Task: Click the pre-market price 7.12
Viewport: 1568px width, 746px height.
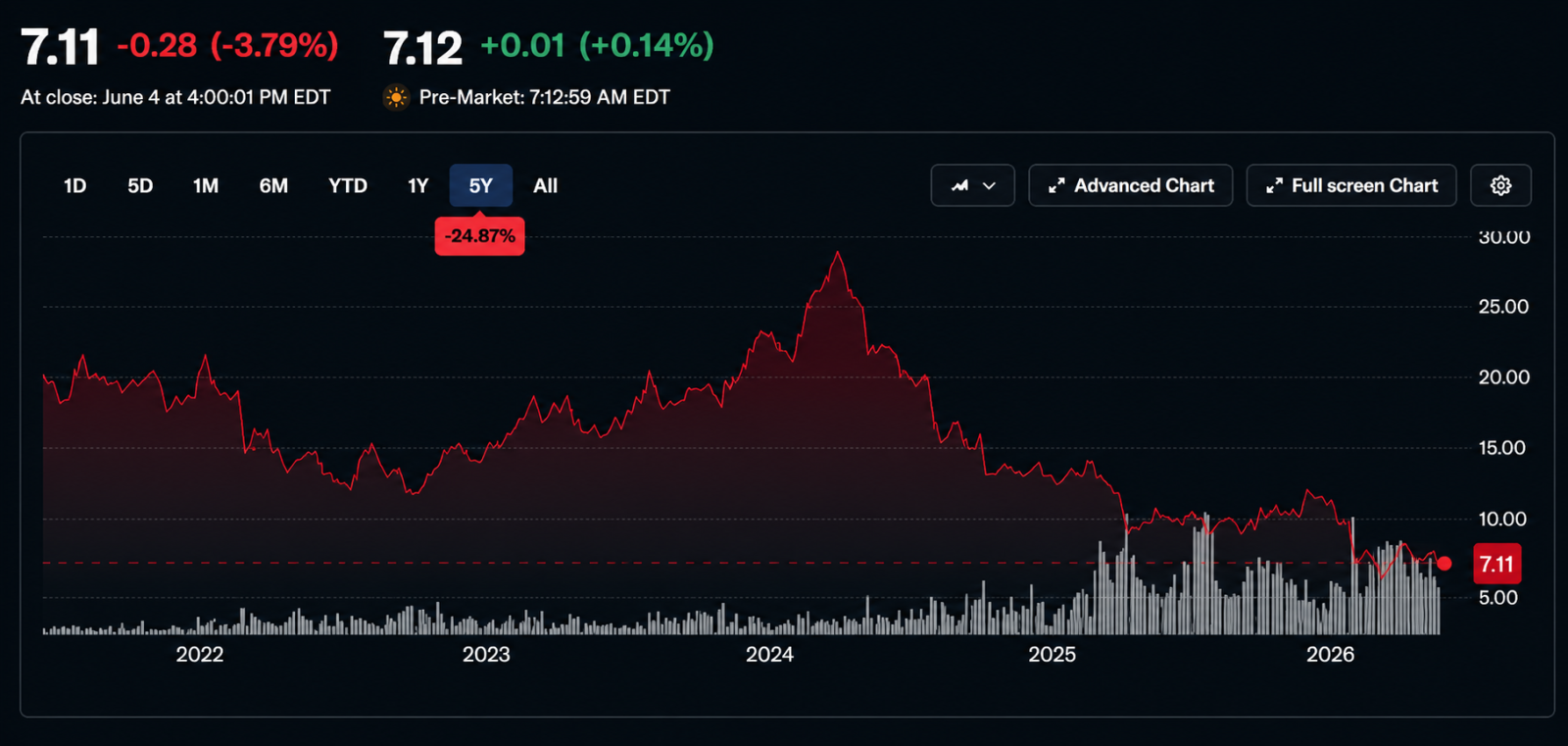Action: click(x=422, y=48)
